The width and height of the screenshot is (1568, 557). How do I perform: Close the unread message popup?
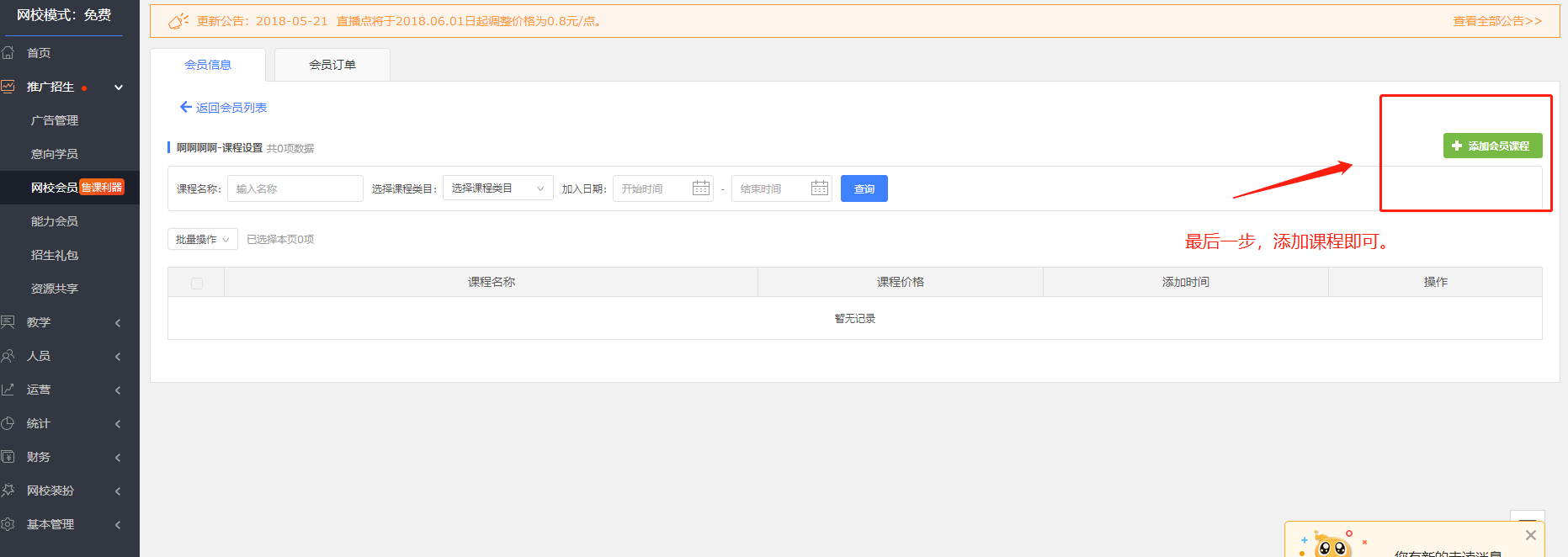pyautogui.click(x=1530, y=535)
